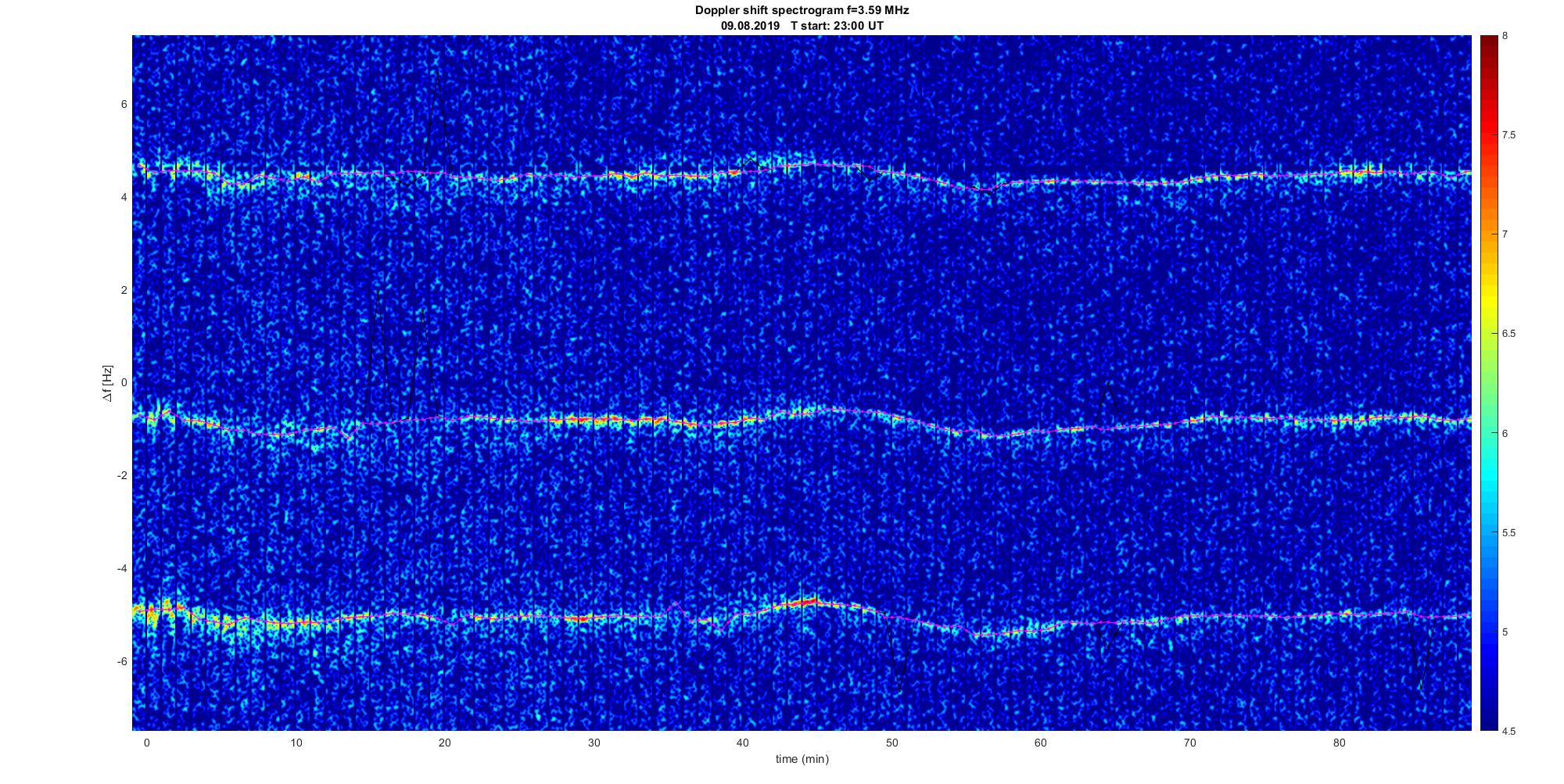Click y-axis tick label '-6'

122,661
